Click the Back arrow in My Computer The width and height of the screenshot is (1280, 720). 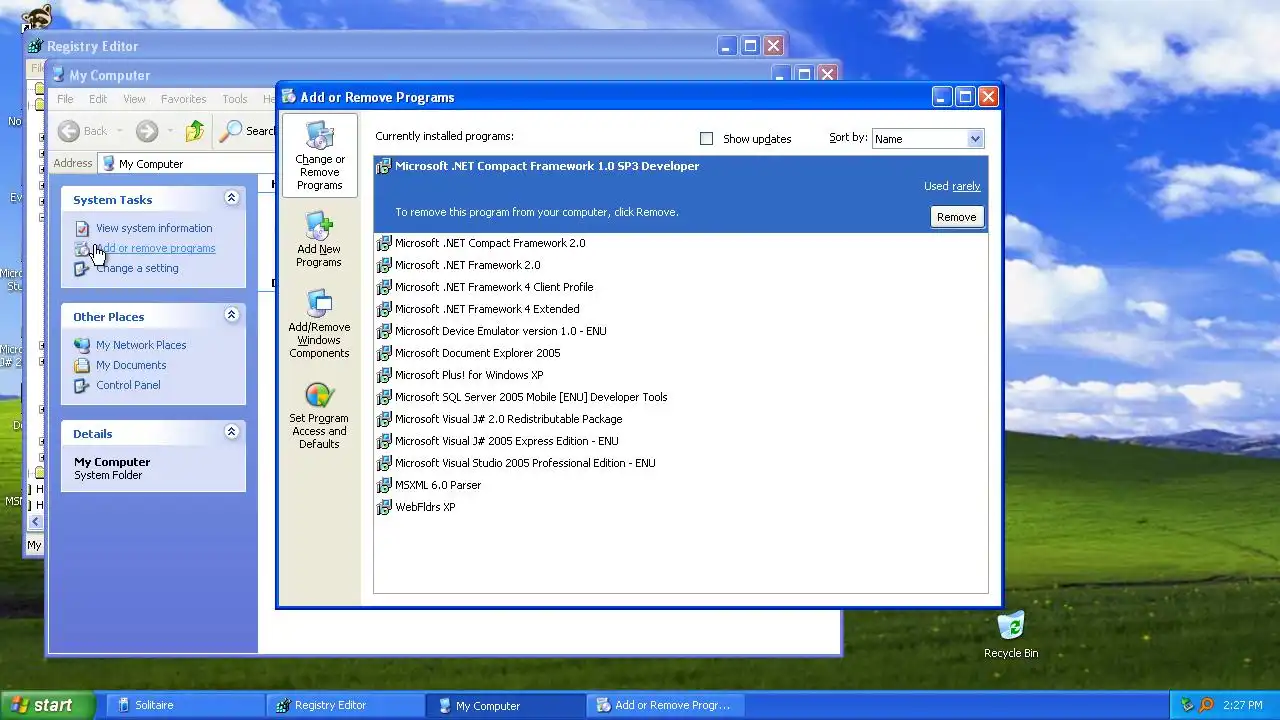pos(69,131)
